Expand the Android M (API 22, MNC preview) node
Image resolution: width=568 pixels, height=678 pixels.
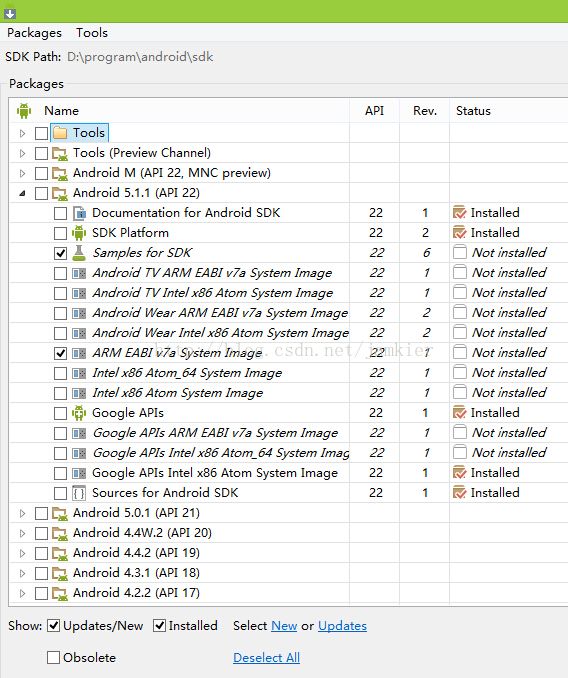[22, 173]
